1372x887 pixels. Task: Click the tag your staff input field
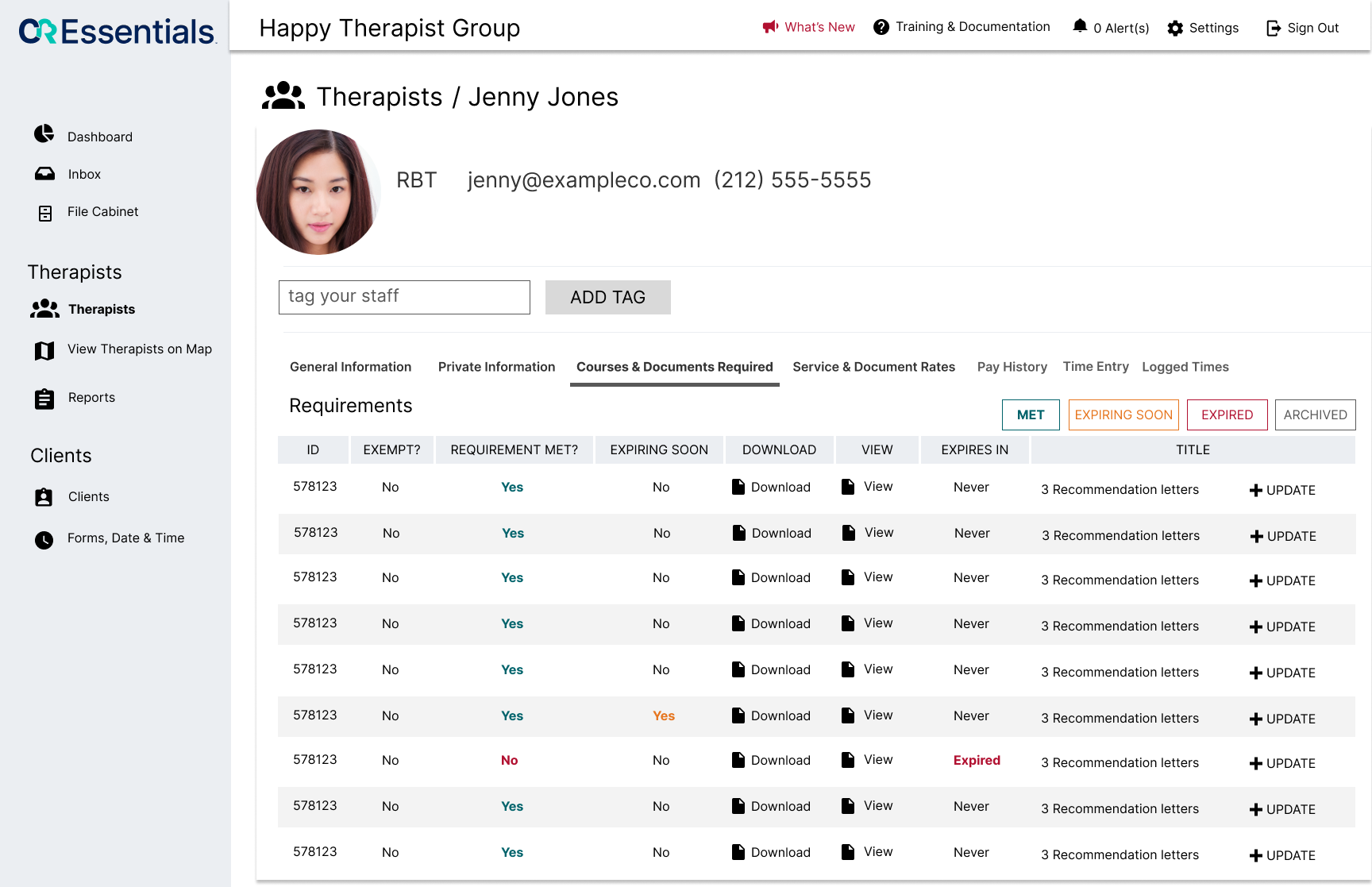pyautogui.click(x=403, y=297)
